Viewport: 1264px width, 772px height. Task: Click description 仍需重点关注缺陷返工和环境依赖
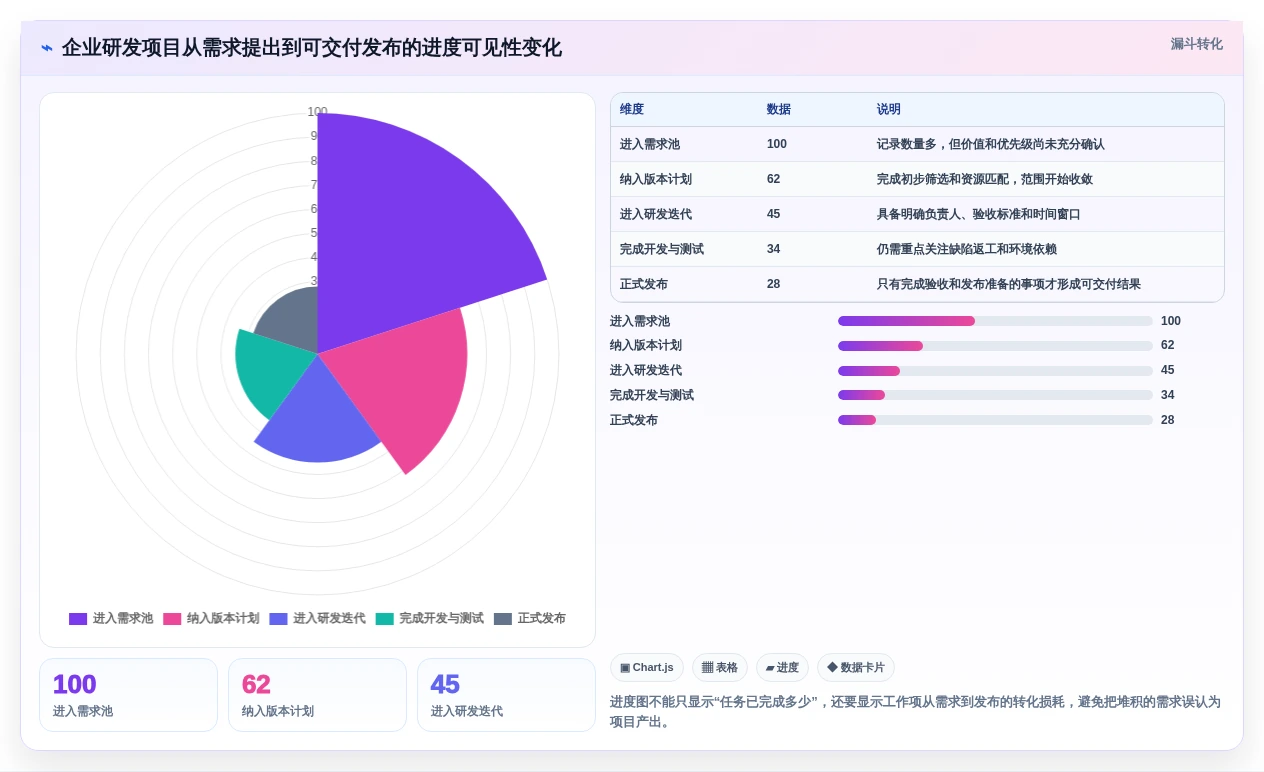967,249
